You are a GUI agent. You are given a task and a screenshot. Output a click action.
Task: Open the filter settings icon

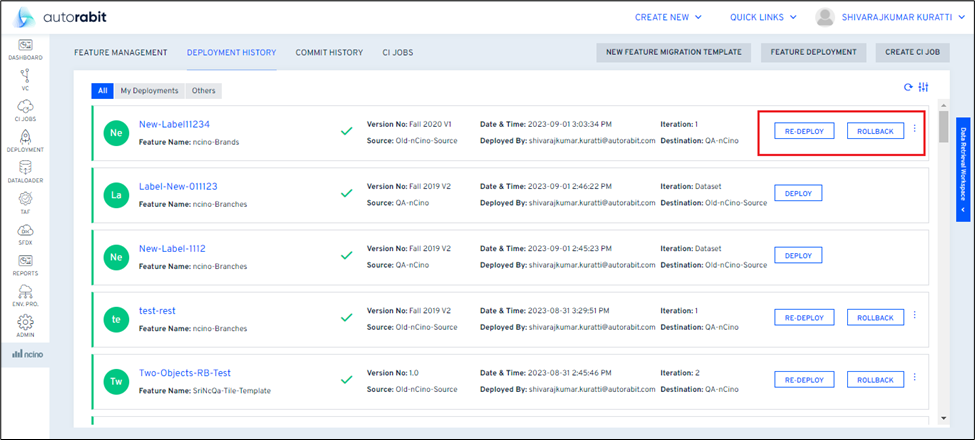click(x=923, y=87)
